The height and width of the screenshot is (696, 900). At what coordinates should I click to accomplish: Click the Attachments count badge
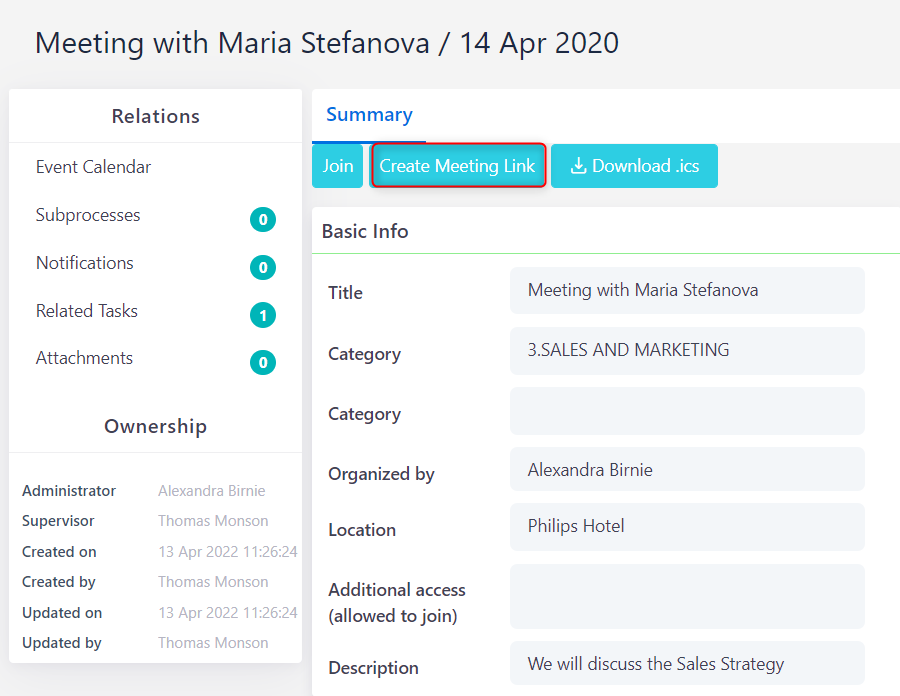(263, 363)
